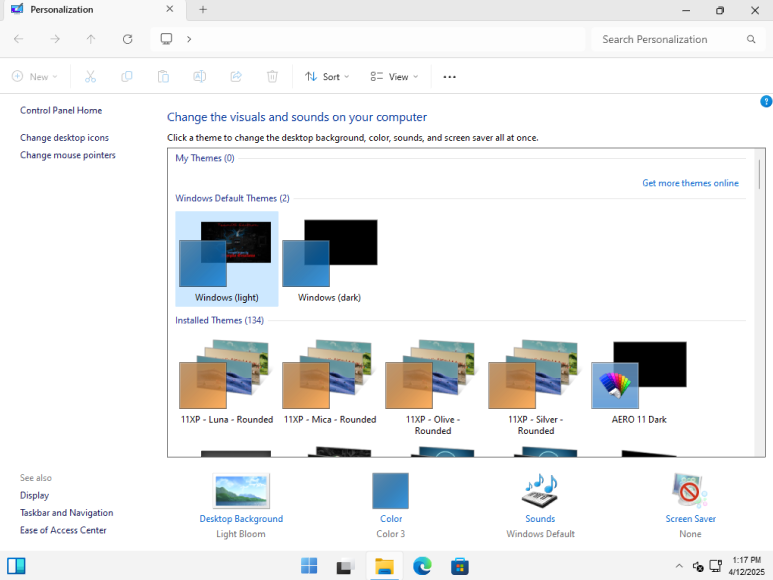
Task: Click Get more themes online
Action: [x=690, y=183]
